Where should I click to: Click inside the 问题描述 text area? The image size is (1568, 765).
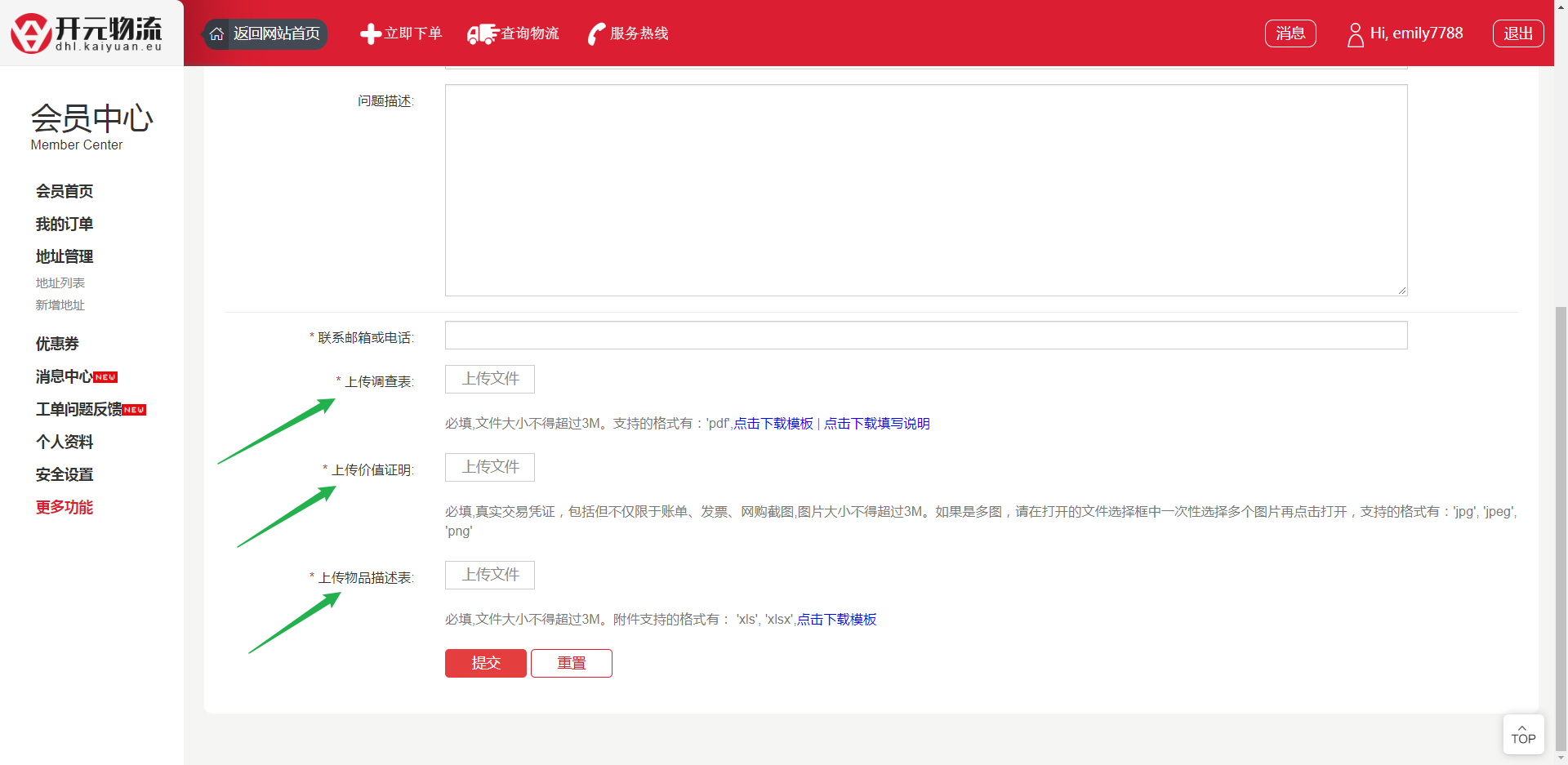[x=925, y=190]
